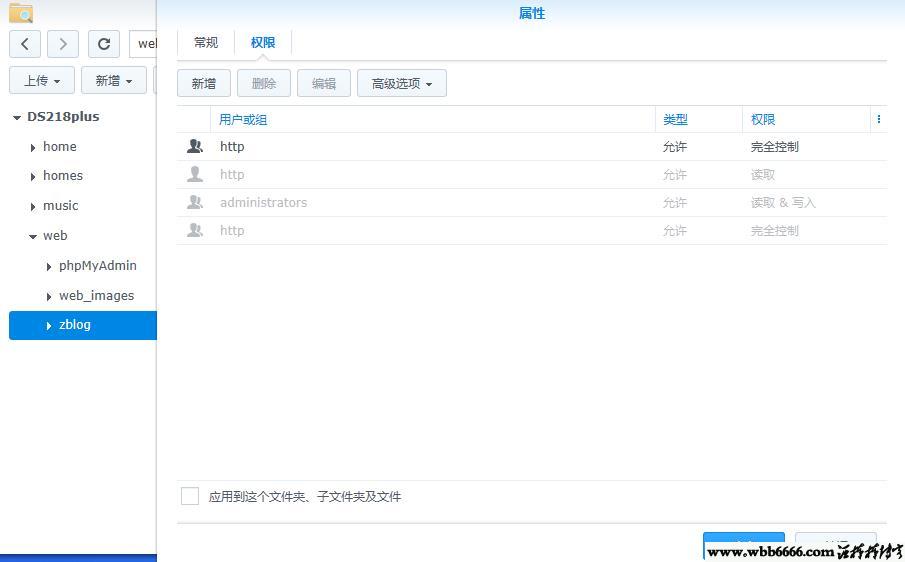Open column options three-dot menu
The height and width of the screenshot is (562, 905).
pyautogui.click(x=879, y=119)
